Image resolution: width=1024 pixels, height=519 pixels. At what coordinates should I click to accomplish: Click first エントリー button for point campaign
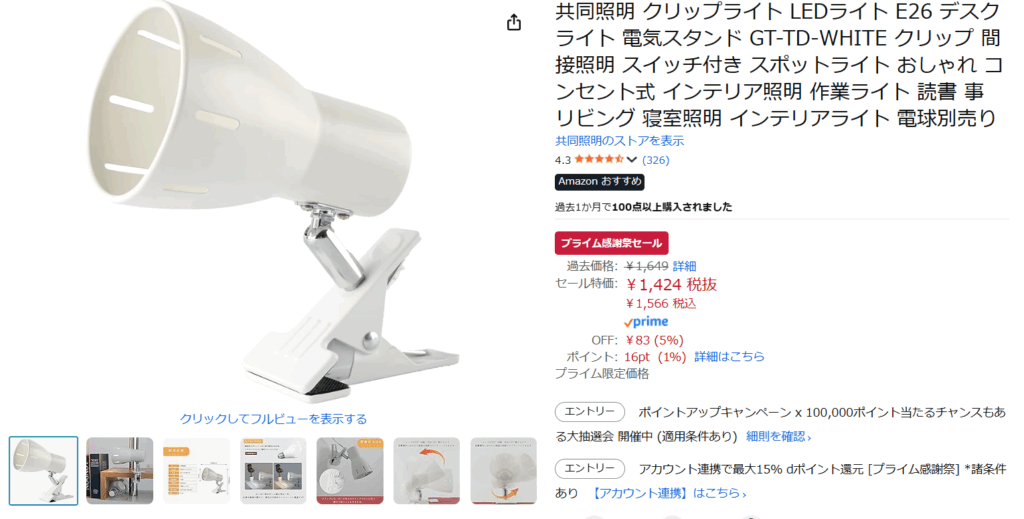590,412
